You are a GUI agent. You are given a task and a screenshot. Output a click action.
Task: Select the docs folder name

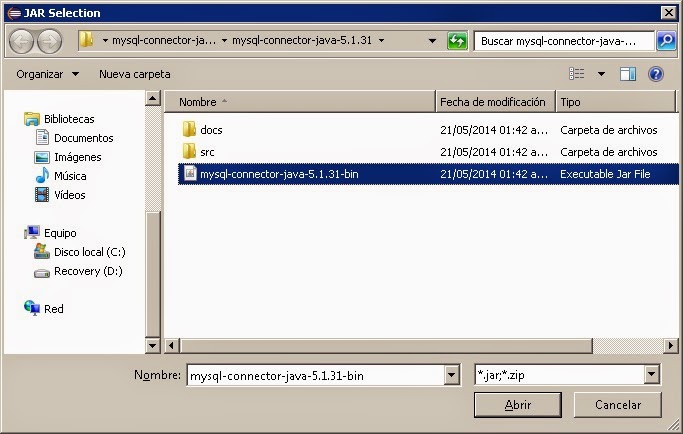(x=211, y=130)
